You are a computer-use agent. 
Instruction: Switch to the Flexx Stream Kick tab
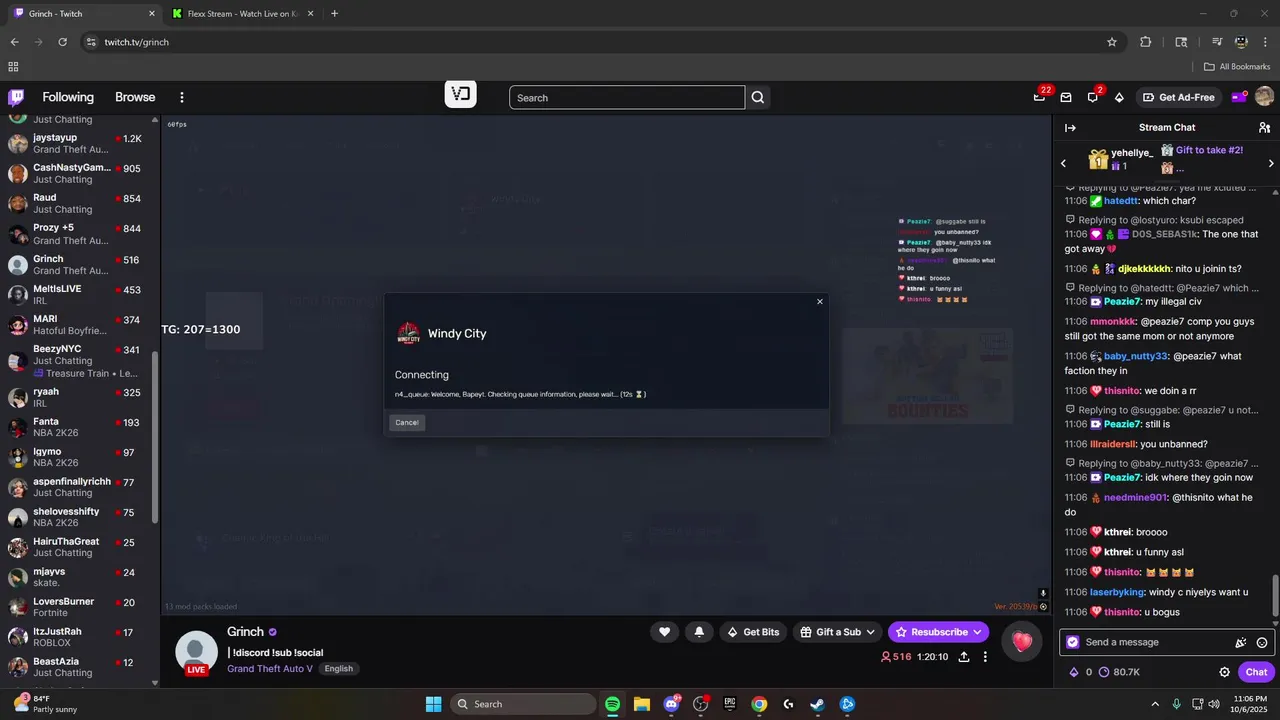(242, 14)
